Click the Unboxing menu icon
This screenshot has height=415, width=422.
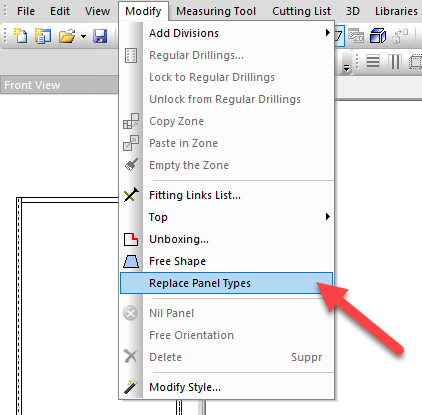tap(131, 239)
